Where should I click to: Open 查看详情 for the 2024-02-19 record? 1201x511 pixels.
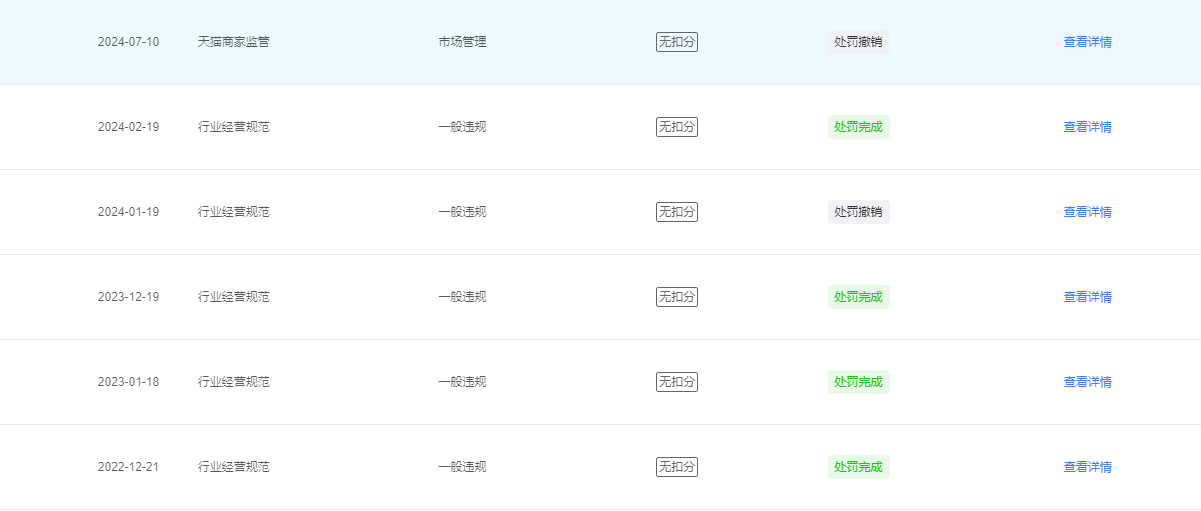click(1087, 127)
